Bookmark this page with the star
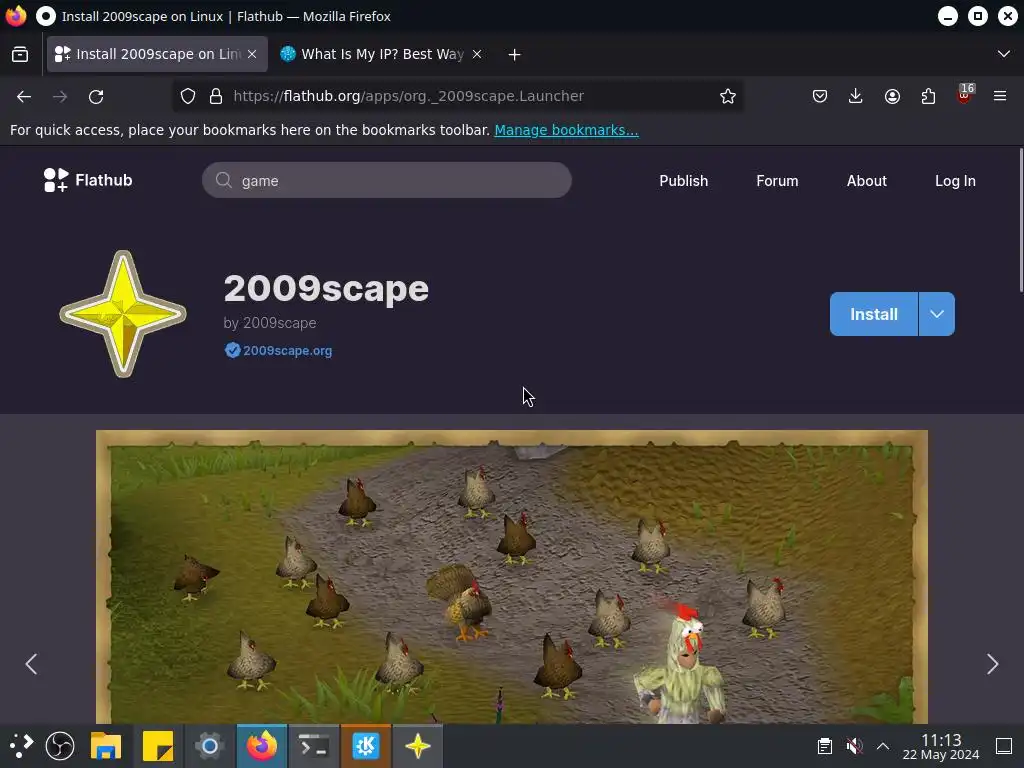The image size is (1024, 768). [728, 97]
